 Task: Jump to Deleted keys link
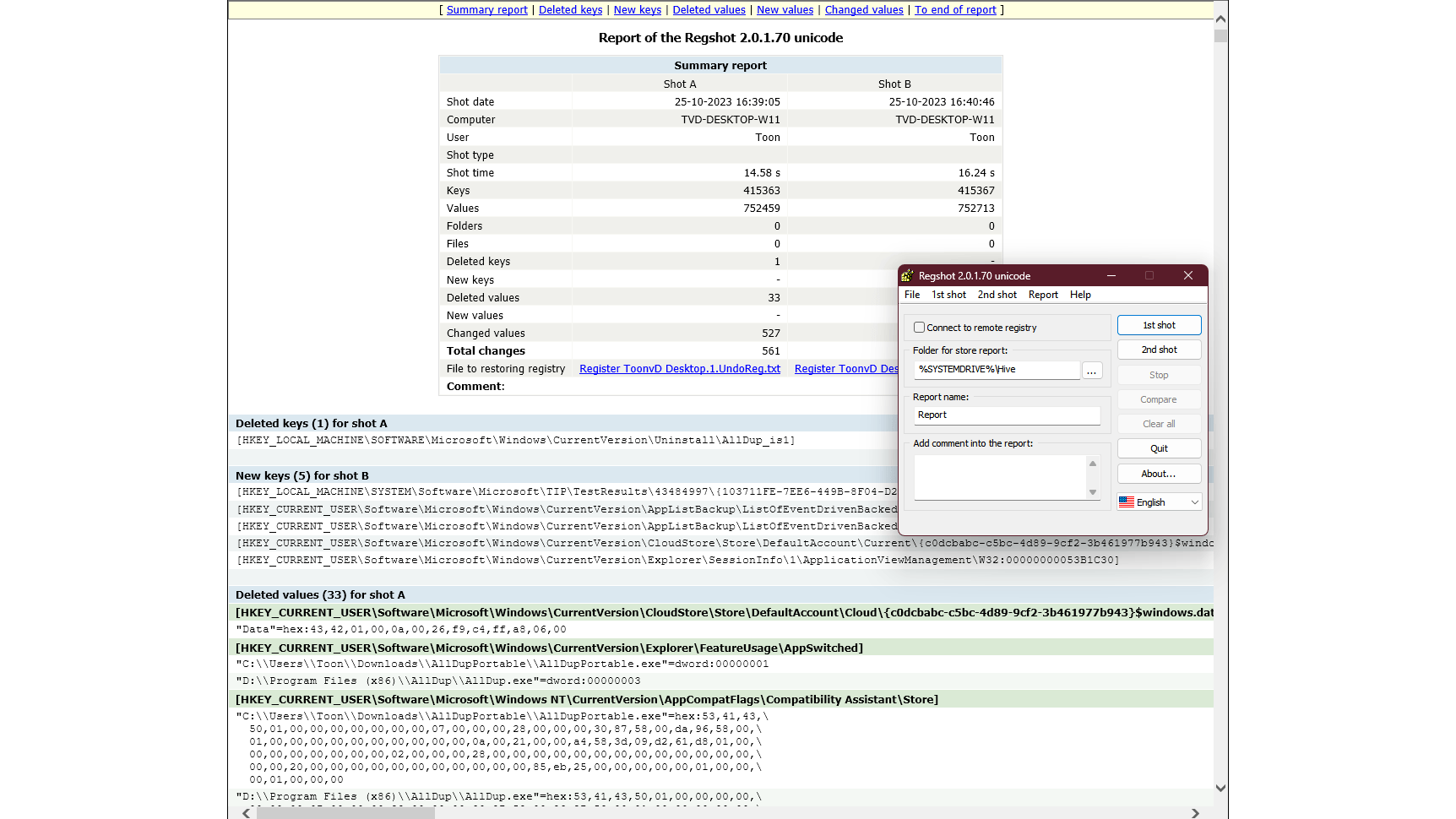point(571,10)
